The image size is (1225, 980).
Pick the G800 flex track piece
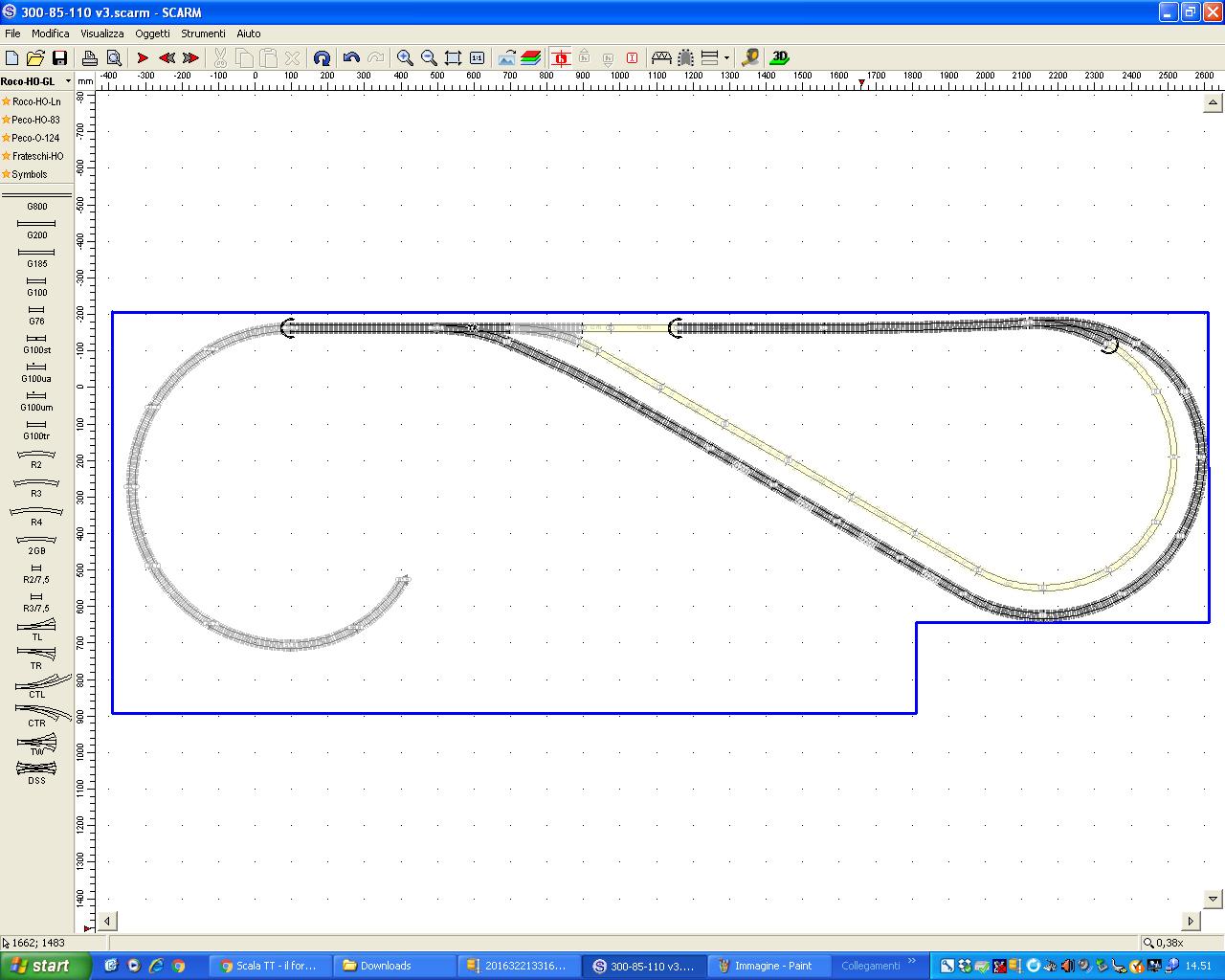point(36,200)
